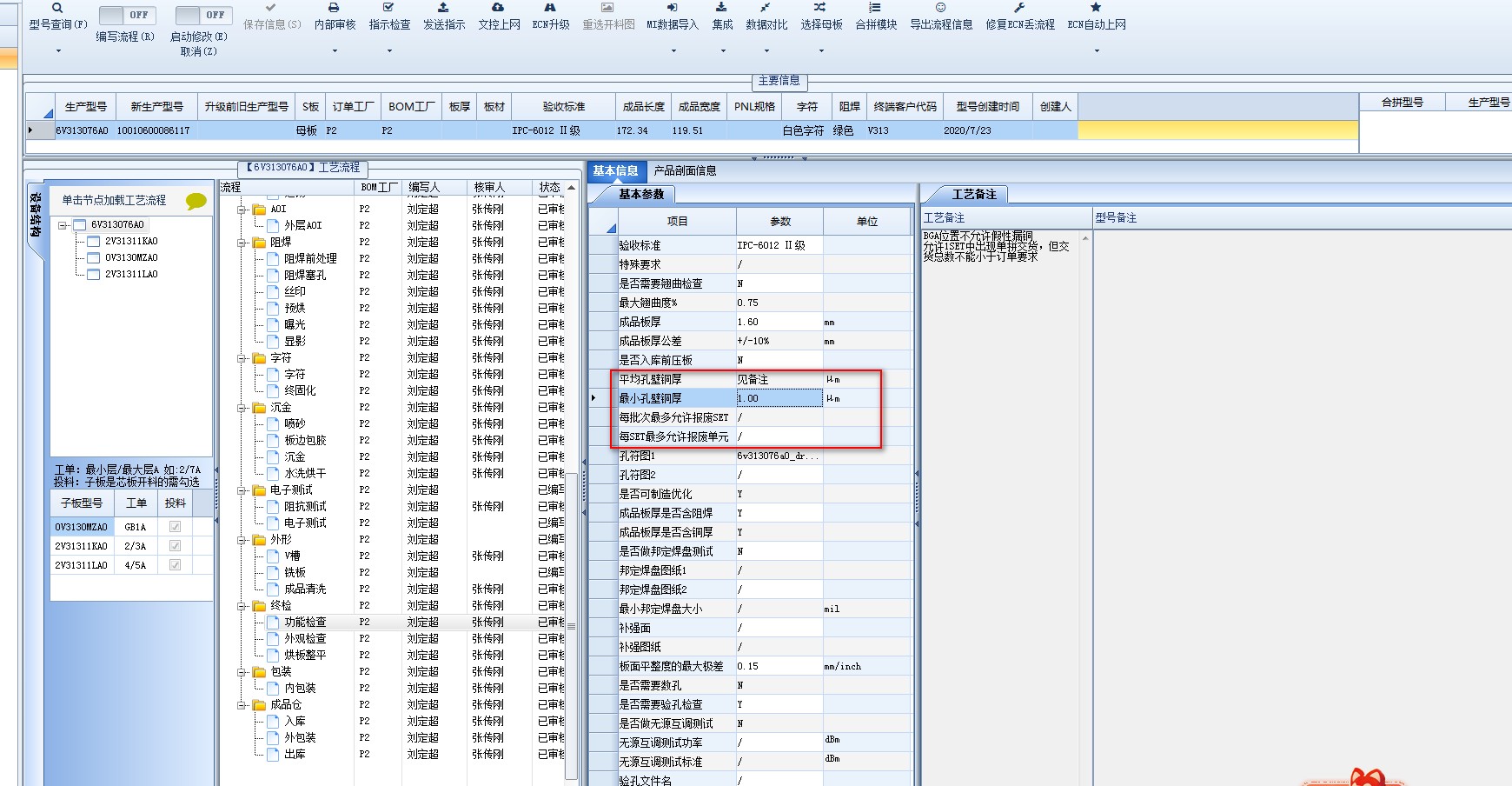1512x786 pixels.
Task: Click the 保存信息 checkmark button
Action: point(271,8)
